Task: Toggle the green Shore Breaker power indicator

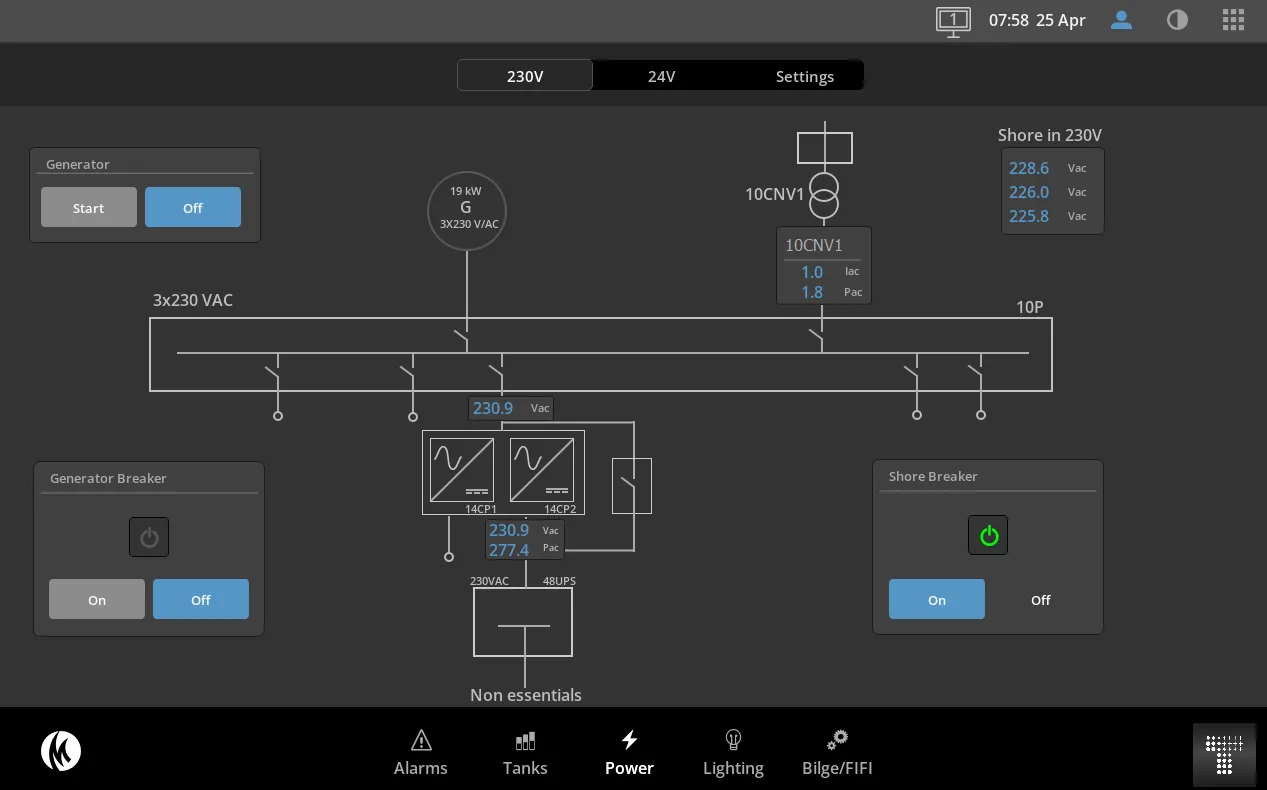Action: pos(988,535)
